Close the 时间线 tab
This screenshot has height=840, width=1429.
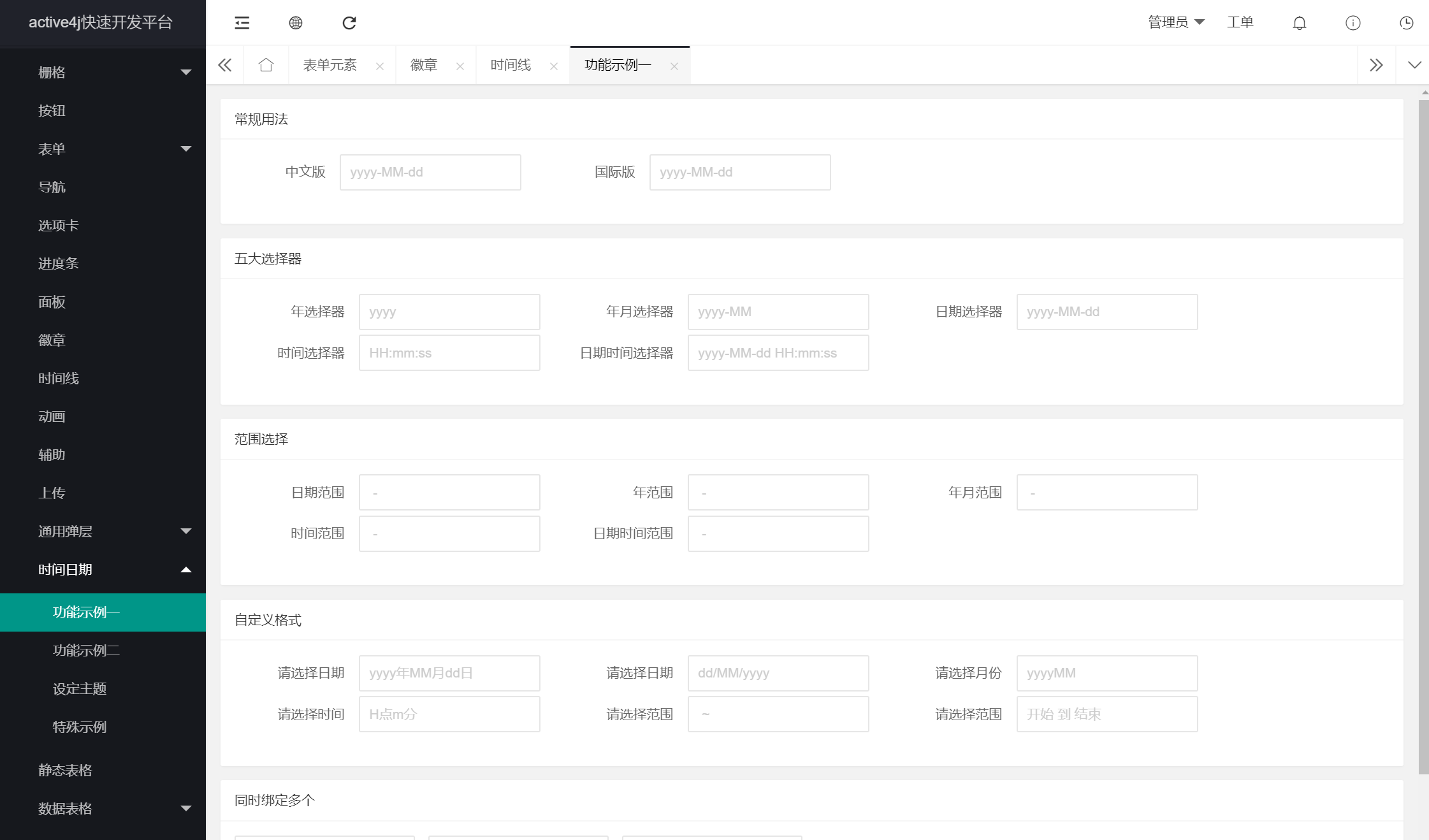[x=554, y=66]
